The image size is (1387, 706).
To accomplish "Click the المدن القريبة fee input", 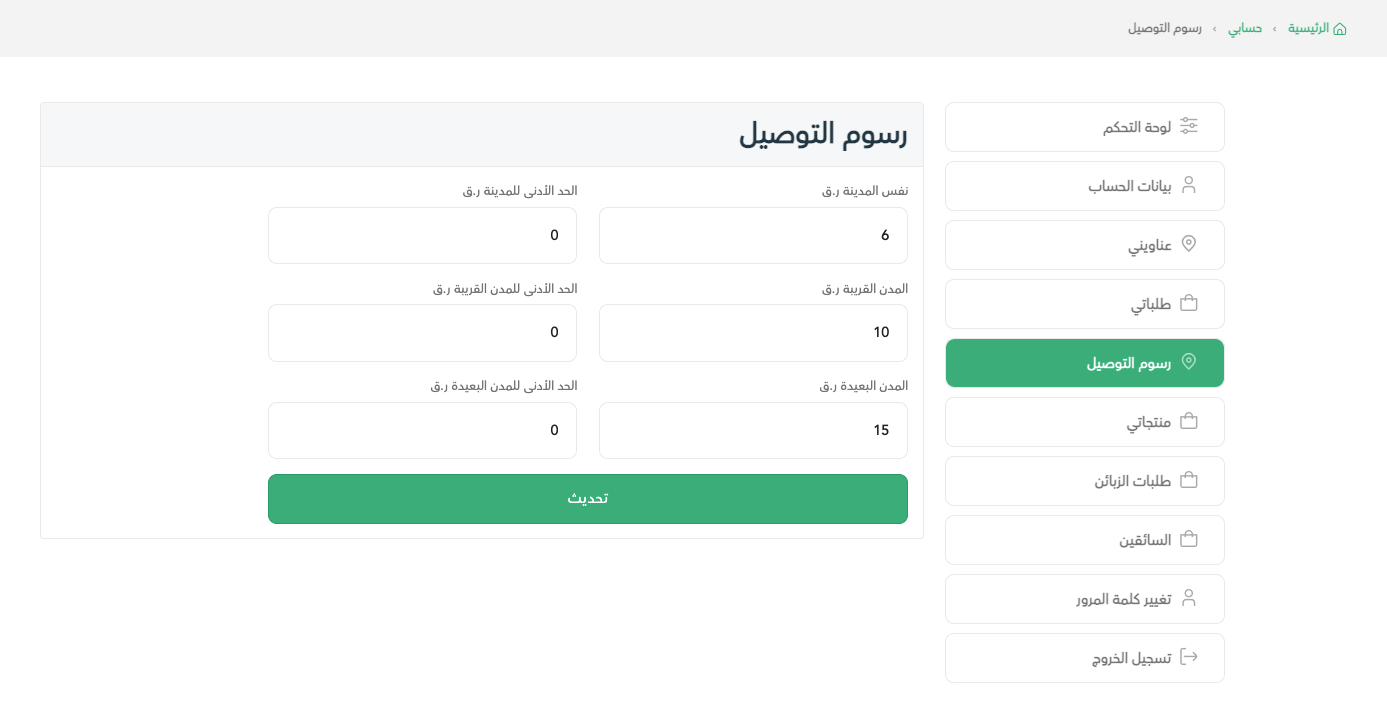I will pyautogui.click(x=753, y=332).
